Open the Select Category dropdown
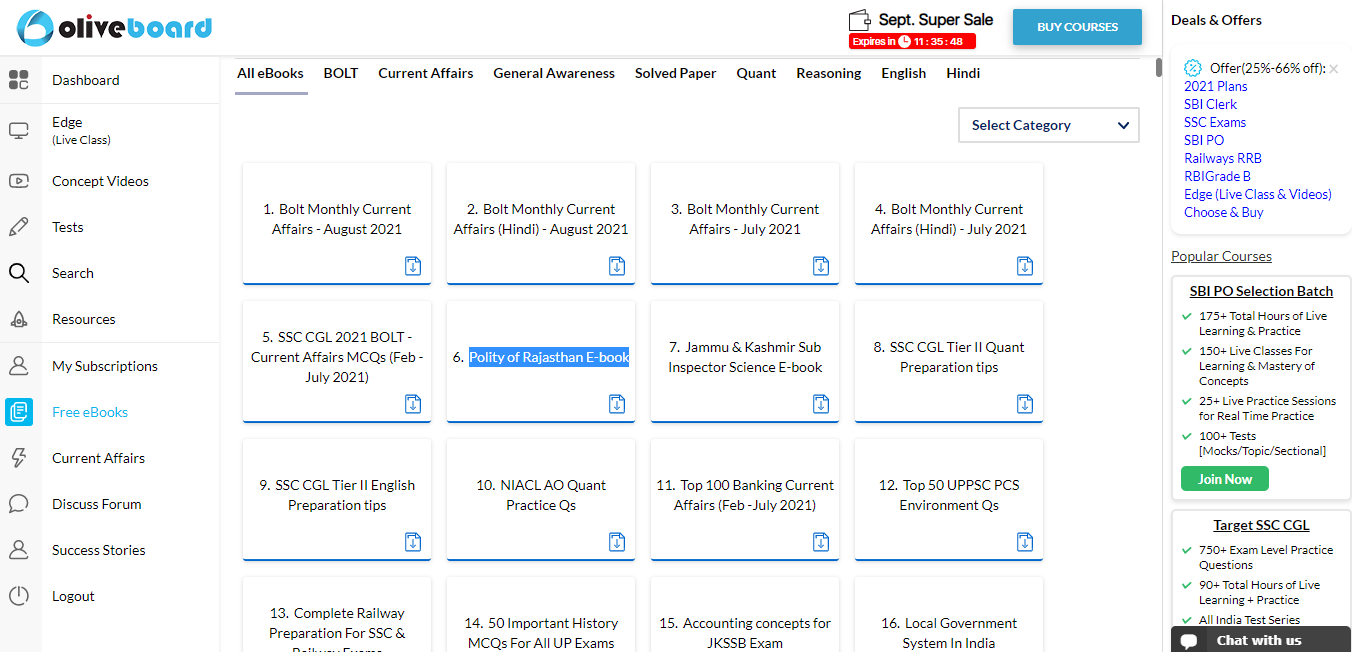This screenshot has width=1352, height=652. [1049, 125]
